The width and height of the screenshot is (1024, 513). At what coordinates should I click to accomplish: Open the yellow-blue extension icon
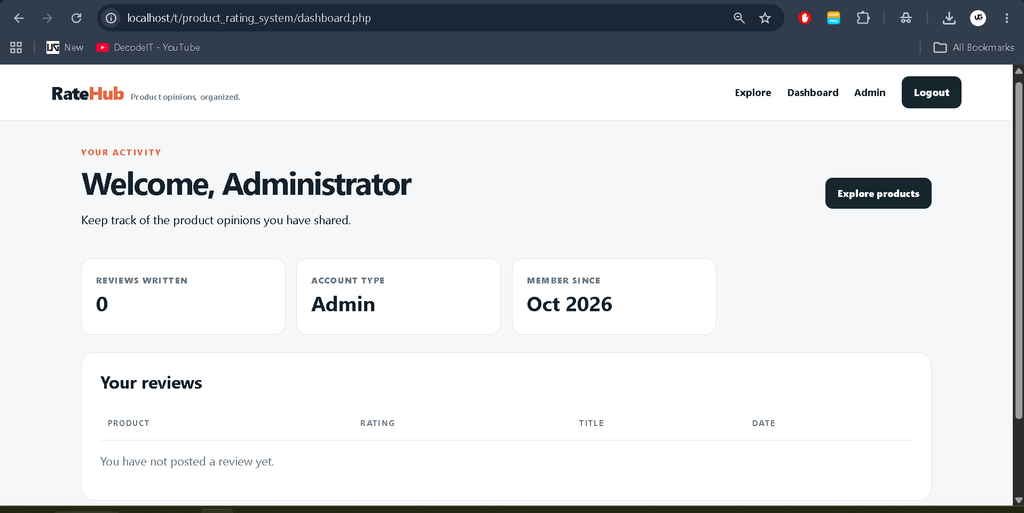click(x=833, y=18)
